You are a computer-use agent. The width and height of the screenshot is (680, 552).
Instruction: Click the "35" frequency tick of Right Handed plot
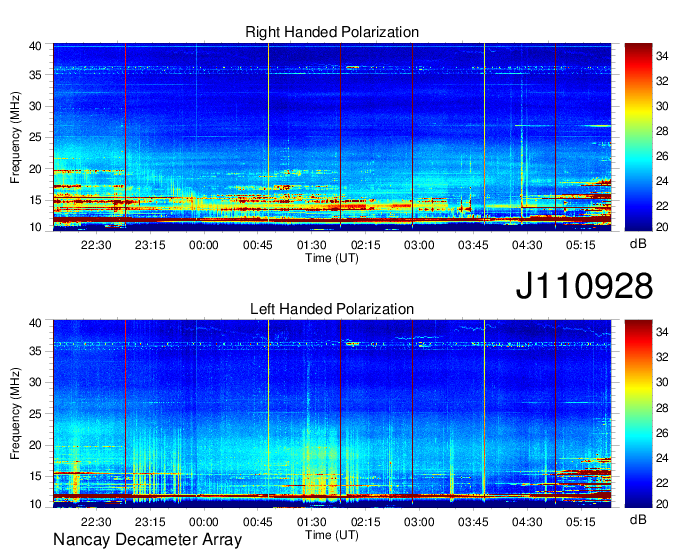click(x=35, y=75)
